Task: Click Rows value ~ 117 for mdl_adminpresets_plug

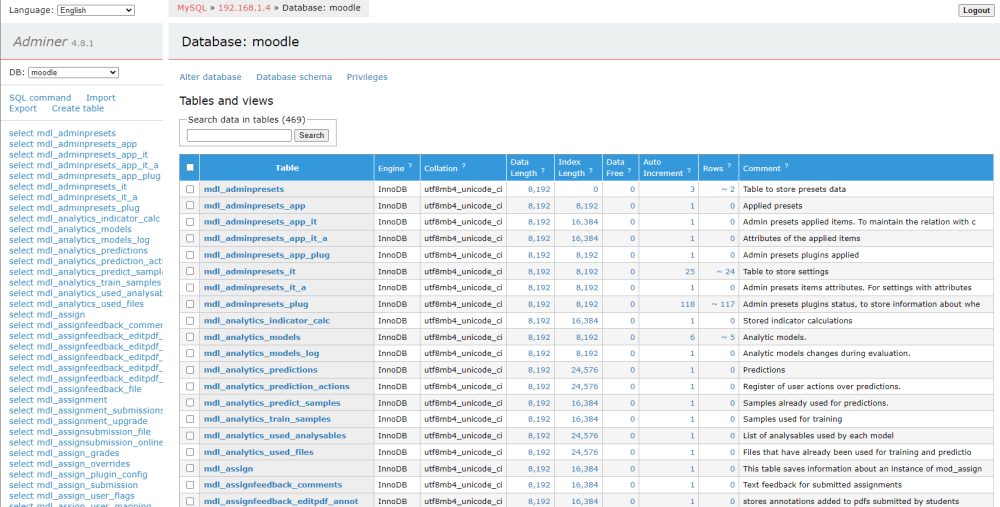Action: (723, 304)
